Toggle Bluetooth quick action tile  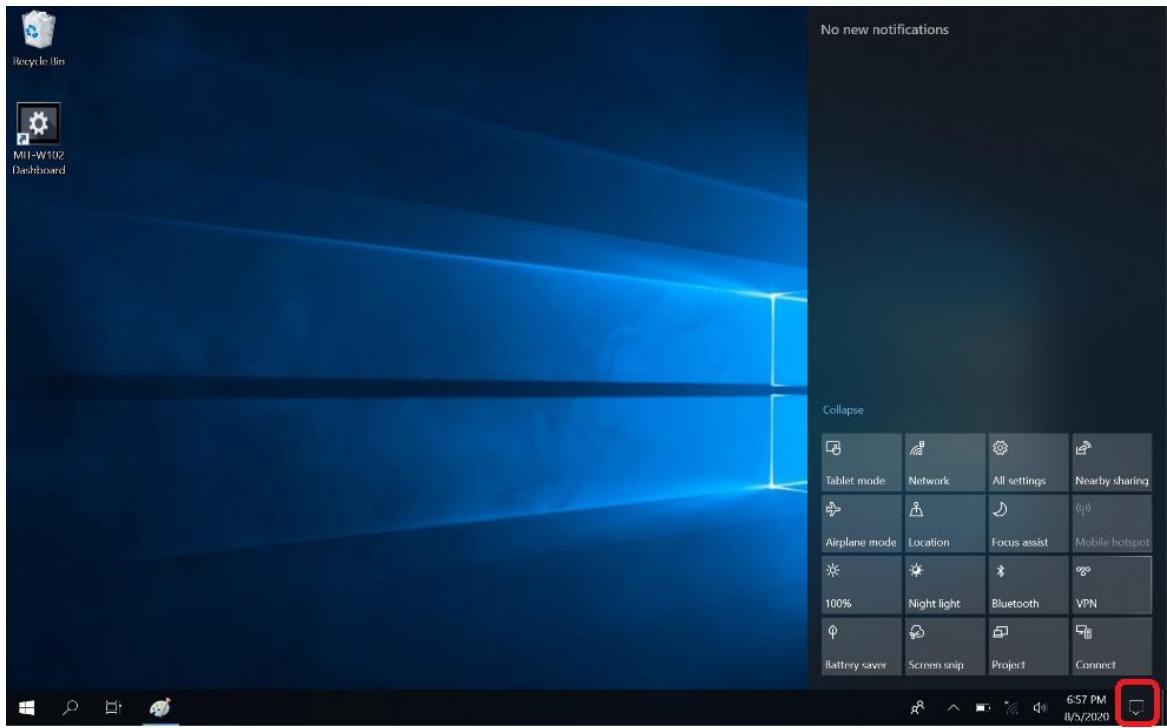(x=1025, y=584)
